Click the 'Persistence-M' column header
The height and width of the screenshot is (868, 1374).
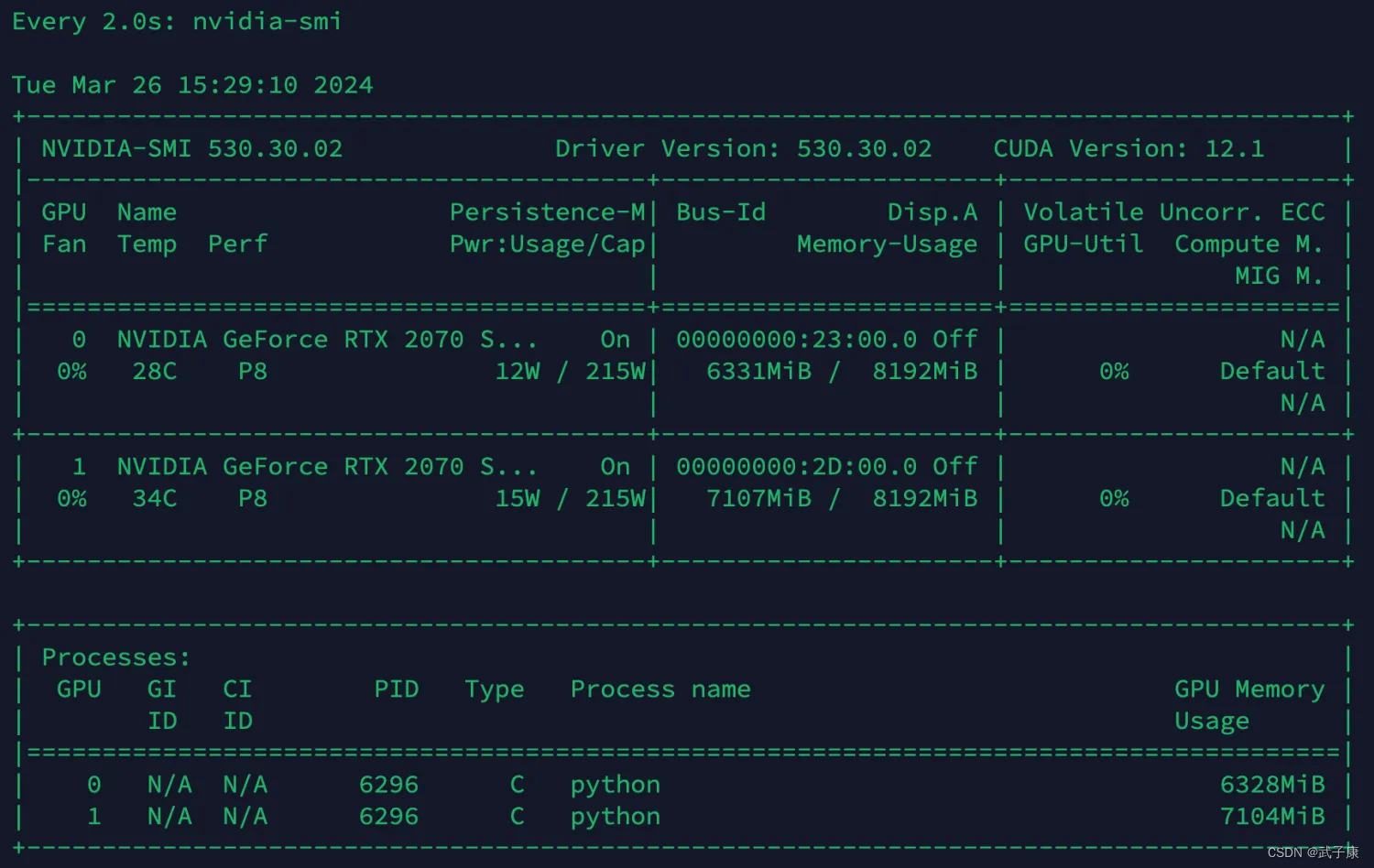pos(548,212)
